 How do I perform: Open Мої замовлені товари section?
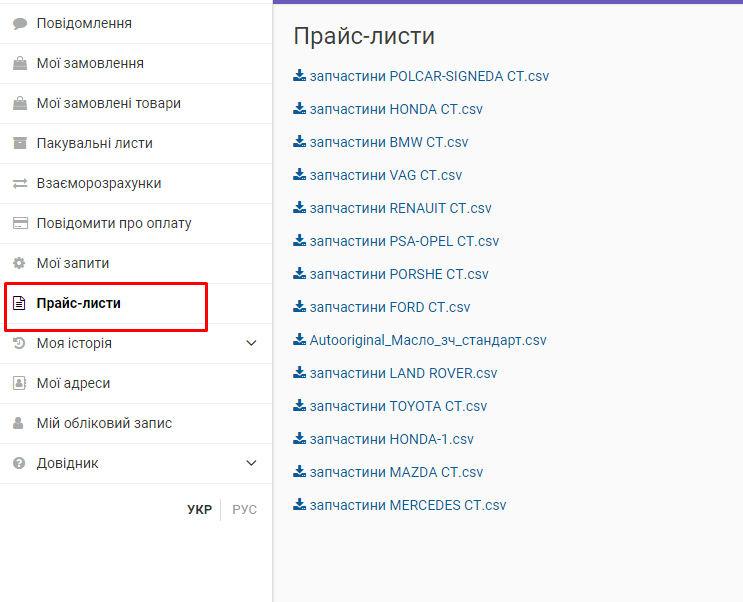[136, 103]
